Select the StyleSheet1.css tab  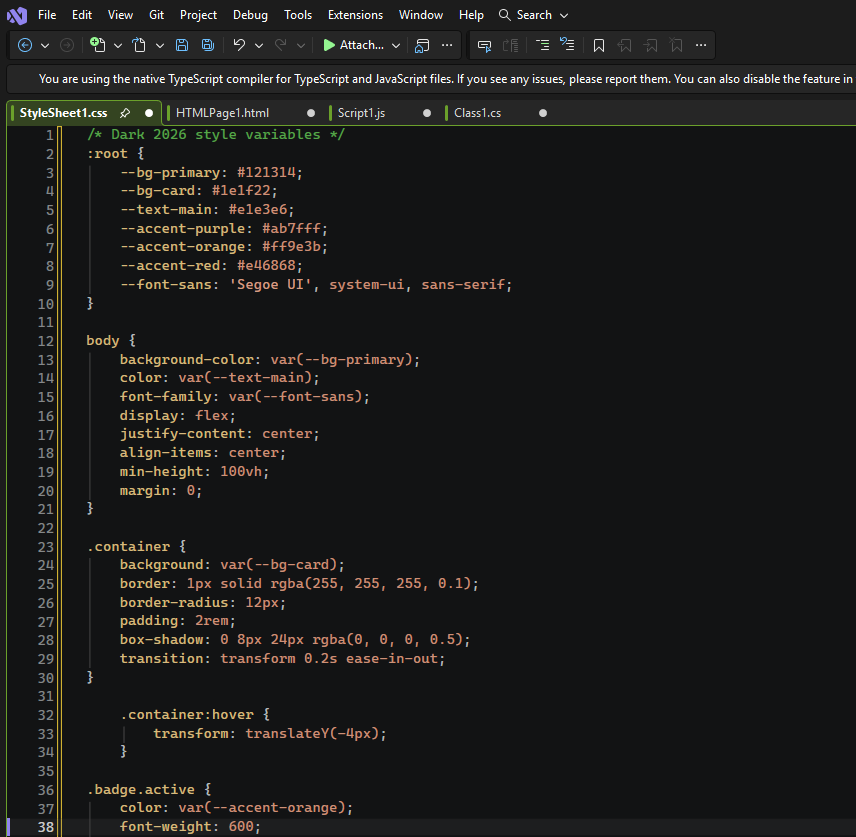click(63, 113)
